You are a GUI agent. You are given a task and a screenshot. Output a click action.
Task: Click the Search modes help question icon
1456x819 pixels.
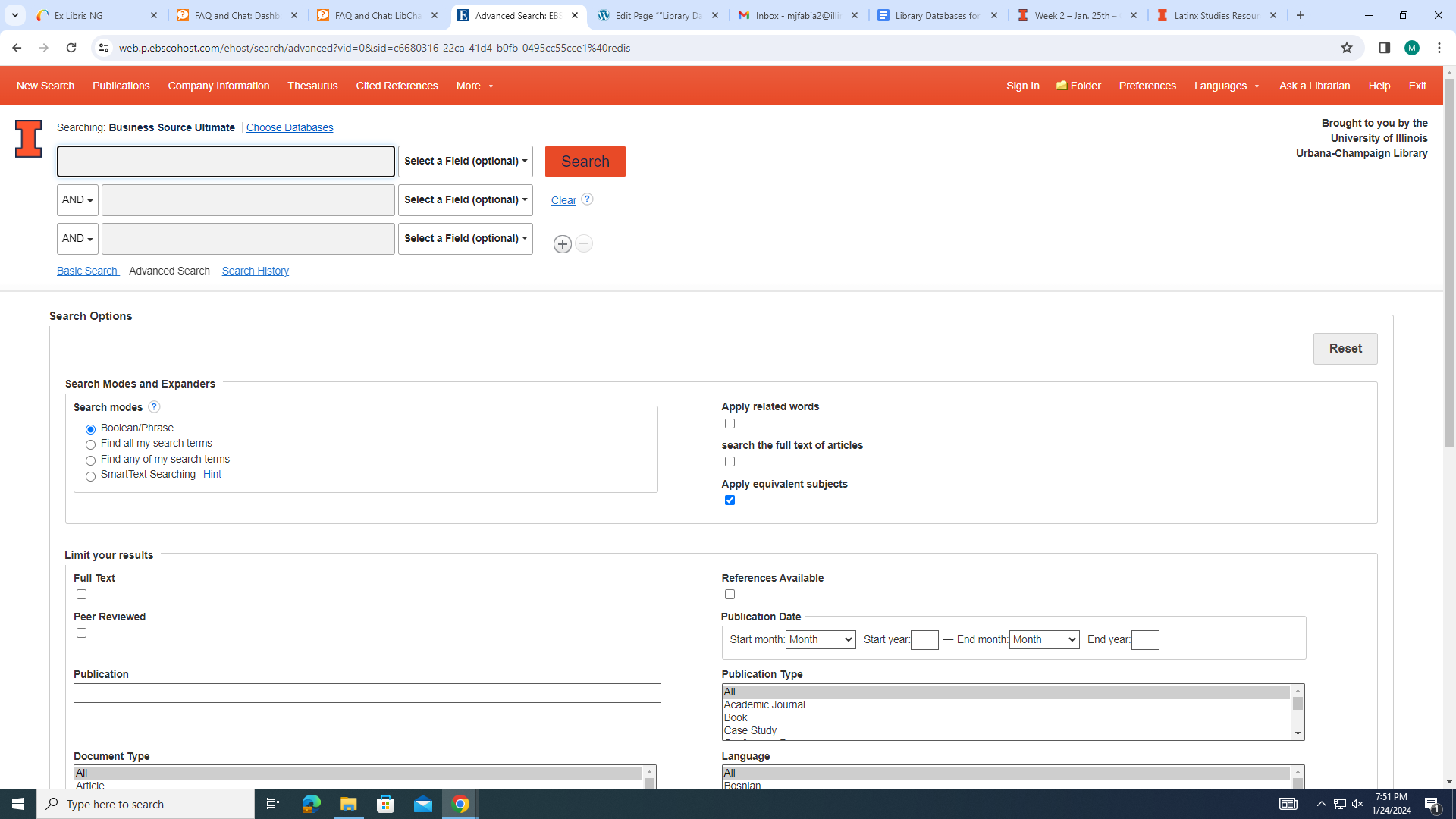(154, 406)
